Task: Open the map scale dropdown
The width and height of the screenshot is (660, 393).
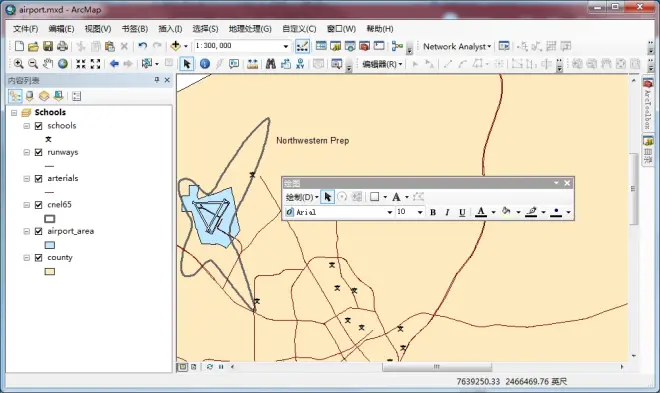Action: pos(286,46)
